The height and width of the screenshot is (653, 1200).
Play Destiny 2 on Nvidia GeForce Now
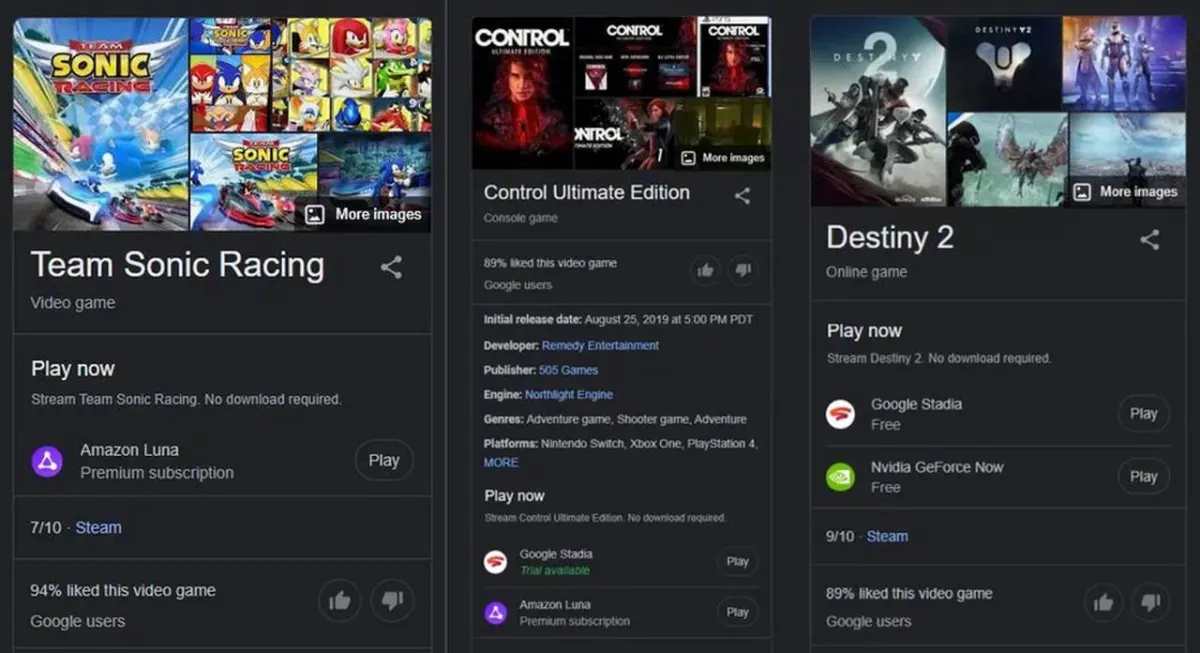(x=1143, y=476)
